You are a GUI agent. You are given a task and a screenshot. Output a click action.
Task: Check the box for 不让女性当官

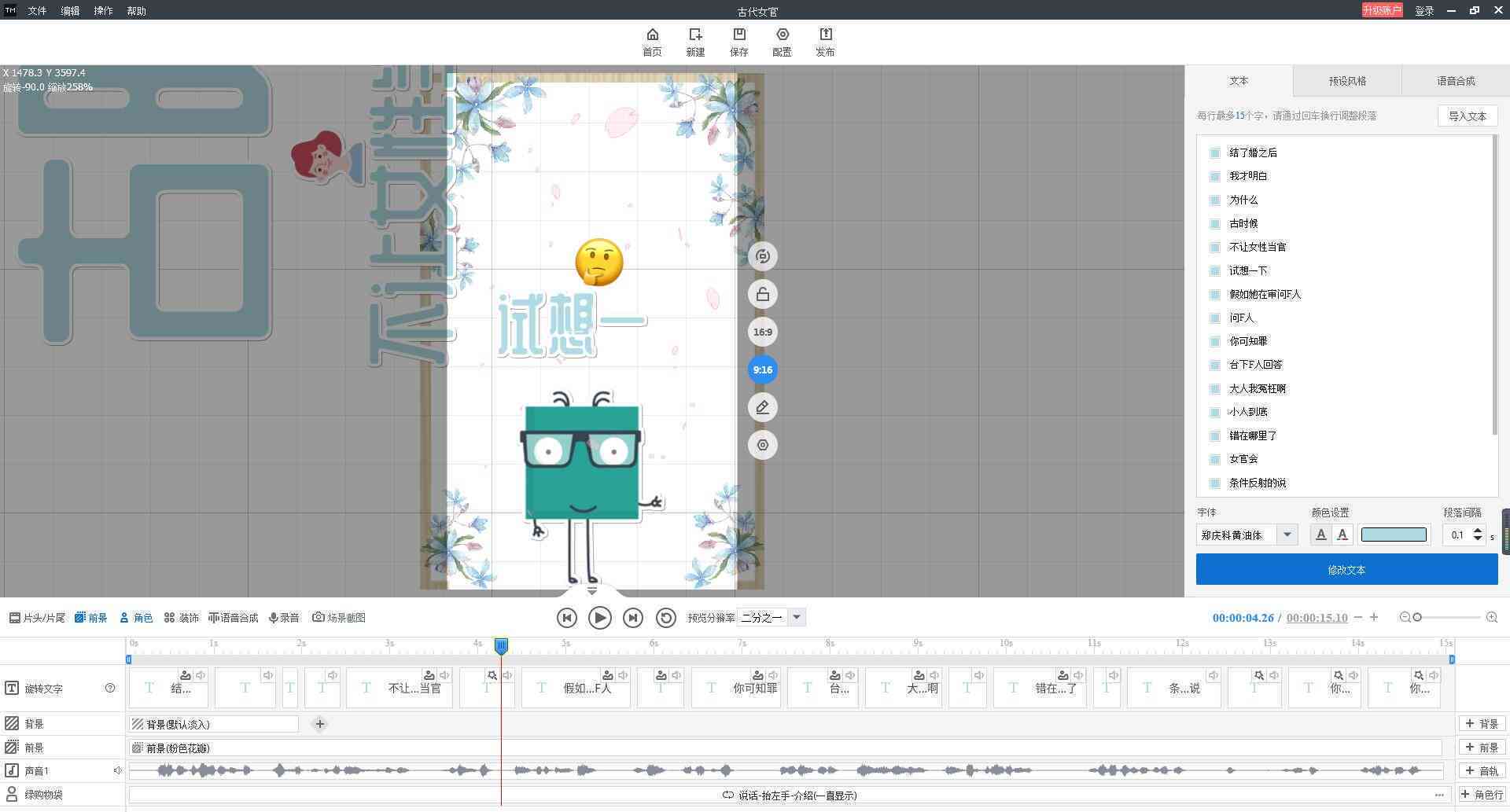pos(1215,247)
